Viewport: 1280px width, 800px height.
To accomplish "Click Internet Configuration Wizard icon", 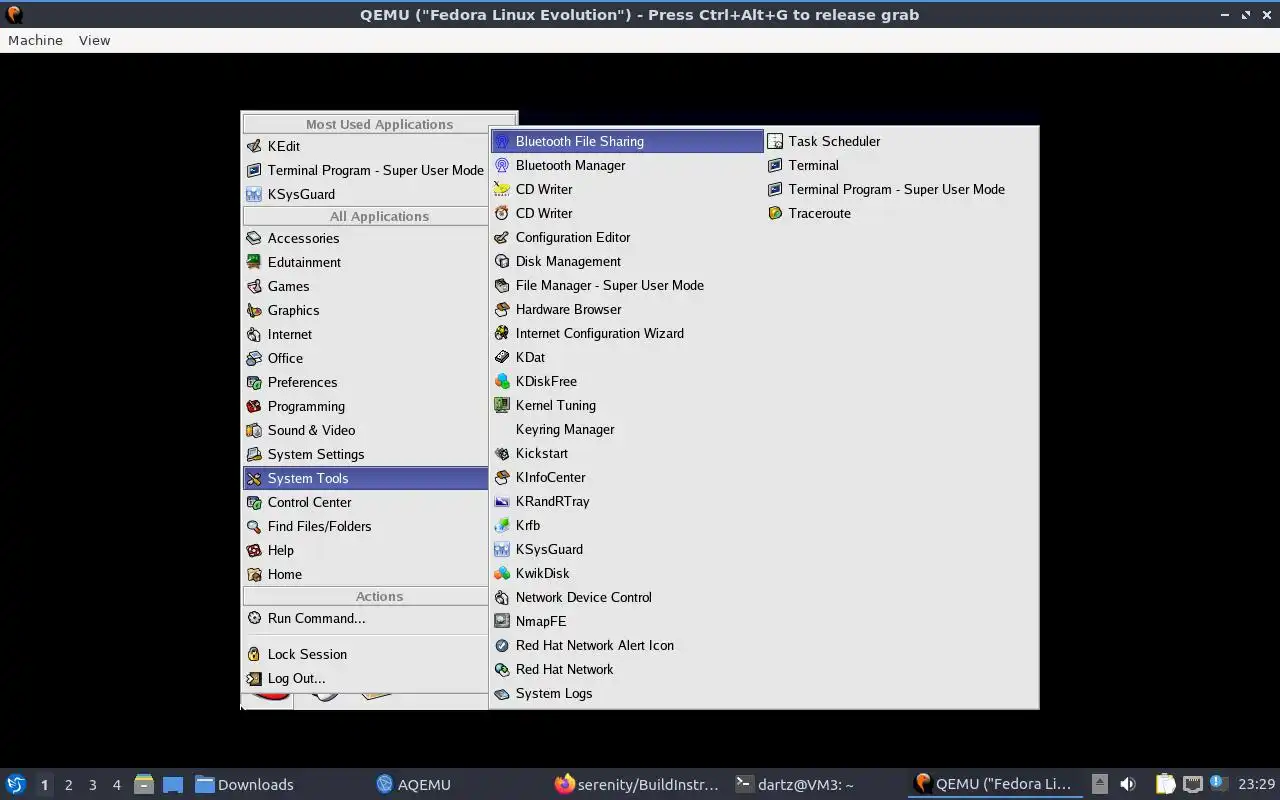I will 502,333.
